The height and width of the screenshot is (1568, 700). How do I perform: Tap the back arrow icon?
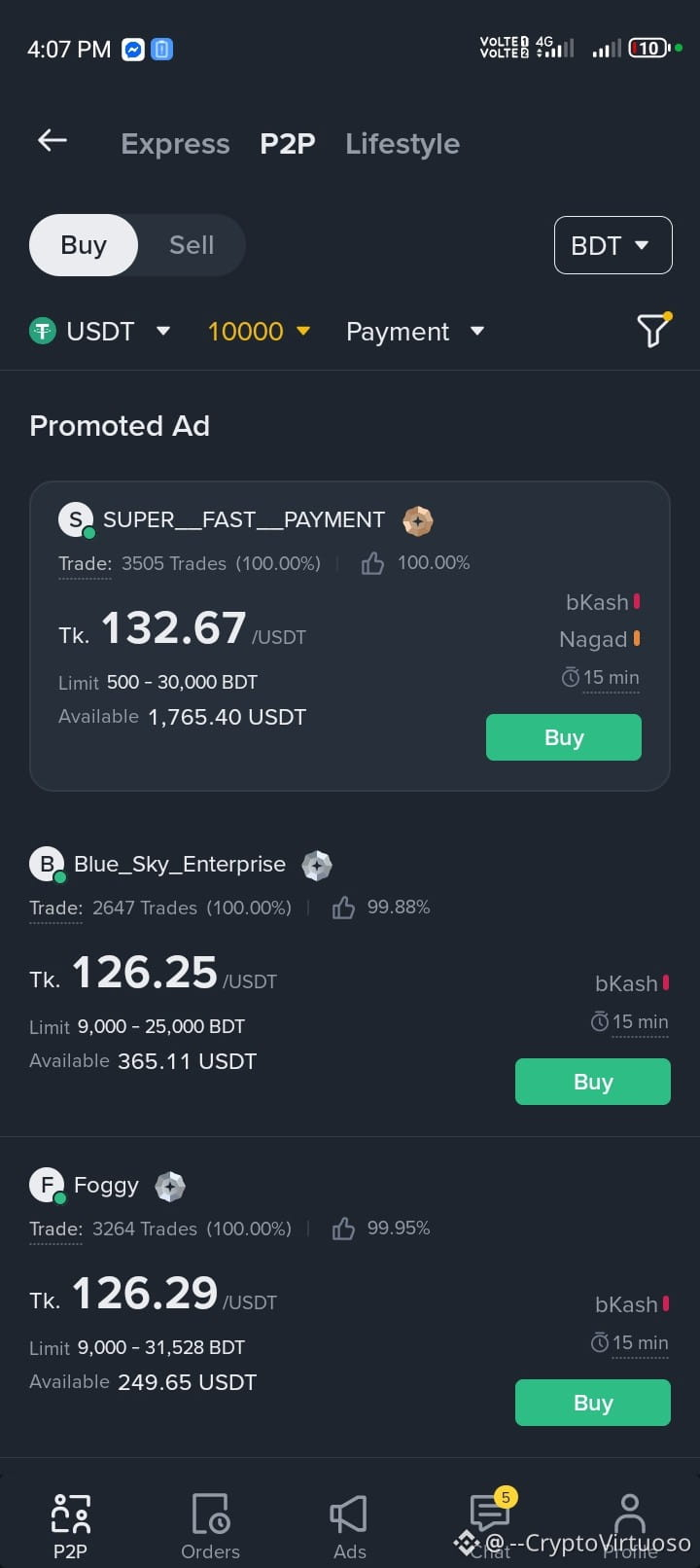(52, 141)
